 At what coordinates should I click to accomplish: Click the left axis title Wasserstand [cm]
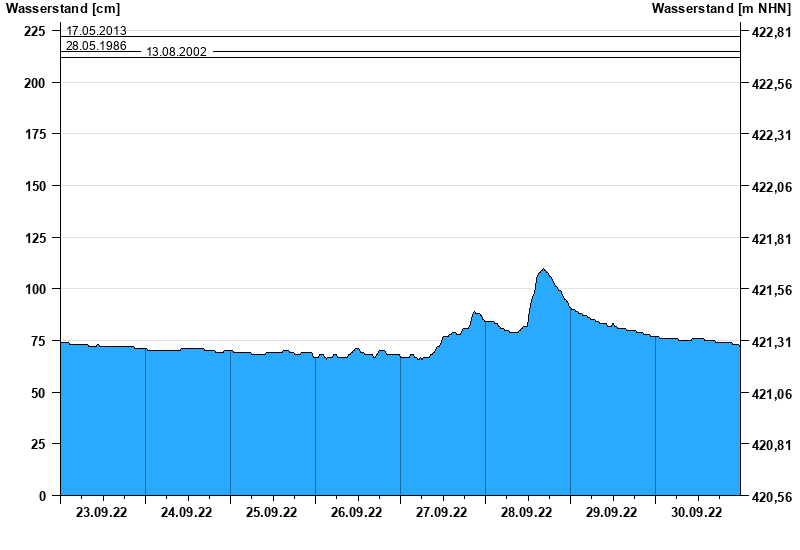(62, 9)
